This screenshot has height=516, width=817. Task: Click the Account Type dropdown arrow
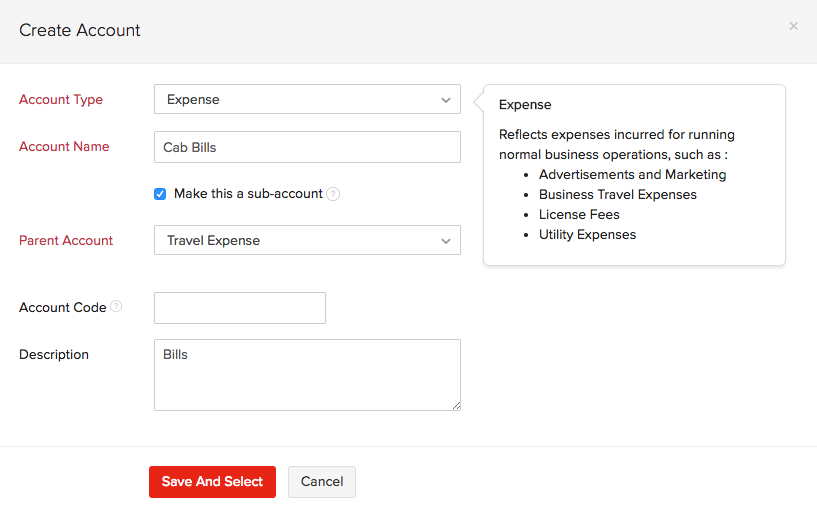tap(446, 100)
